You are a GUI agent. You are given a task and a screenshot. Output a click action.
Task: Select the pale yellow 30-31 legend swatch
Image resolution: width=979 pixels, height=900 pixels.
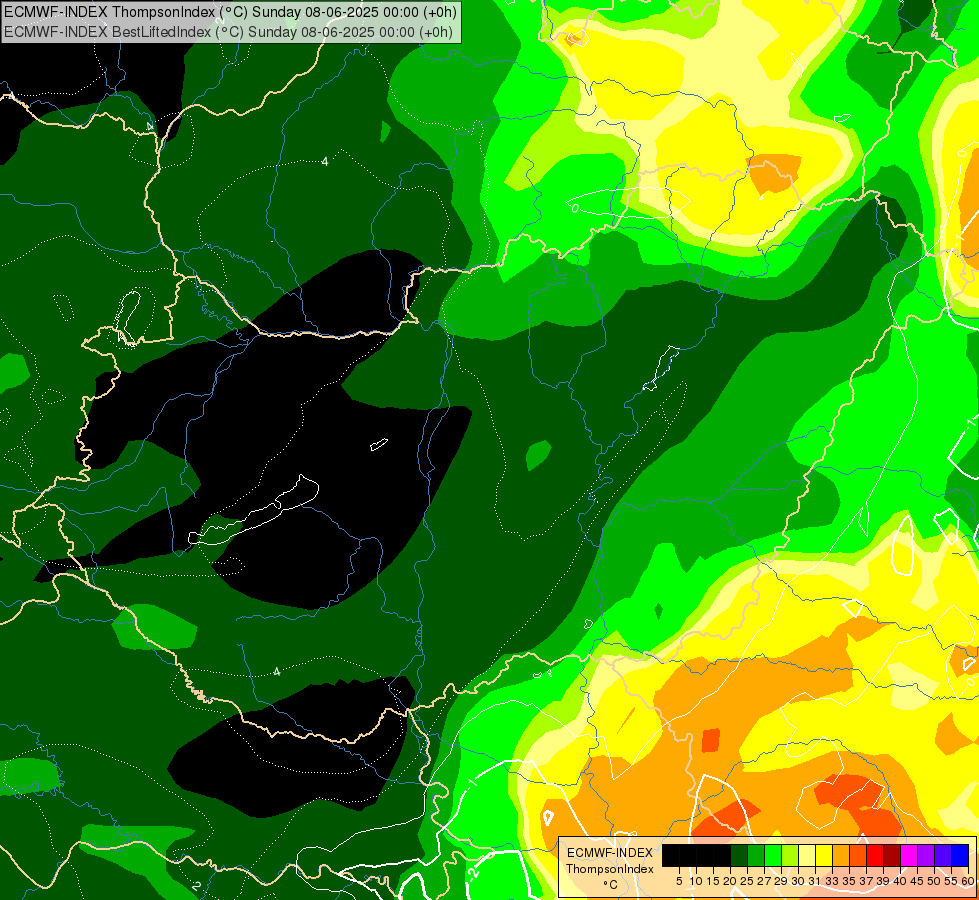point(807,855)
